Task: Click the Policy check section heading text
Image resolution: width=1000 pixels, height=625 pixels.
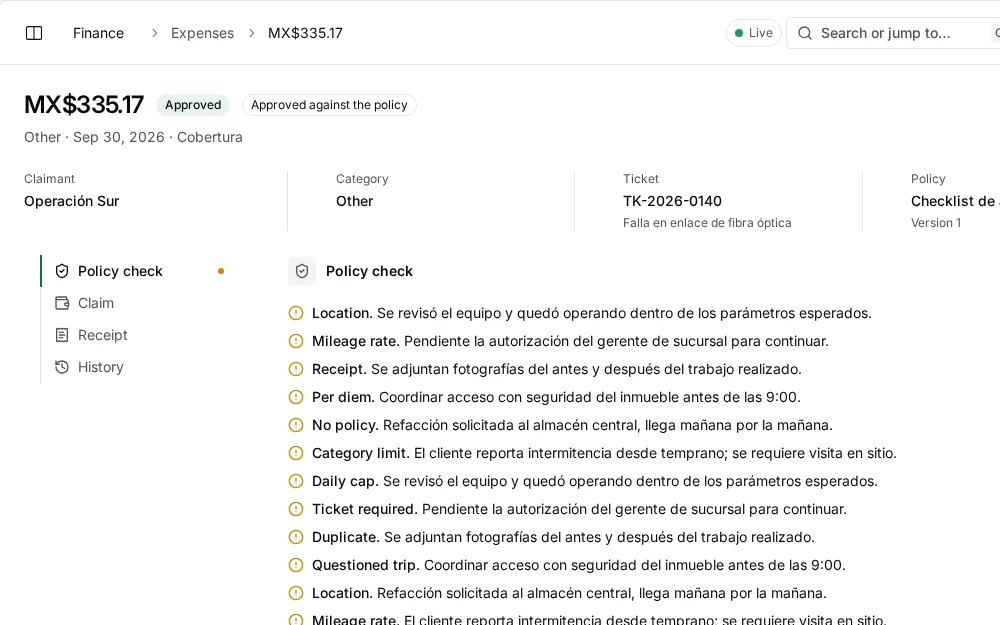Action: pyautogui.click(x=369, y=271)
